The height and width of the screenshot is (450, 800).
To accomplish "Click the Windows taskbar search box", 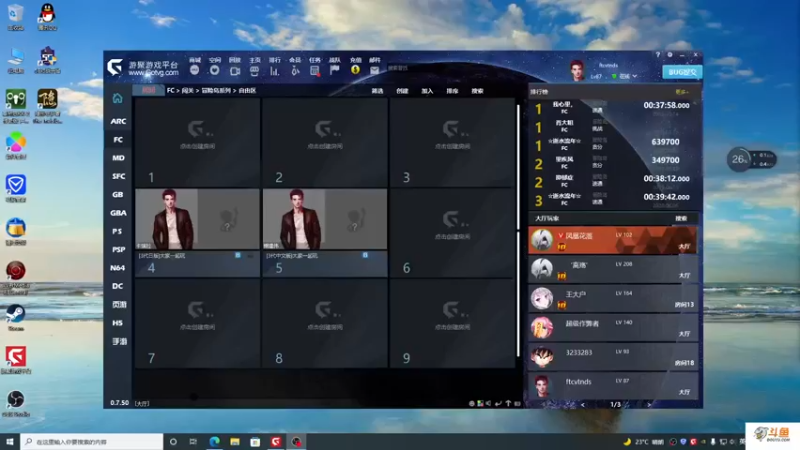I will tap(92, 441).
